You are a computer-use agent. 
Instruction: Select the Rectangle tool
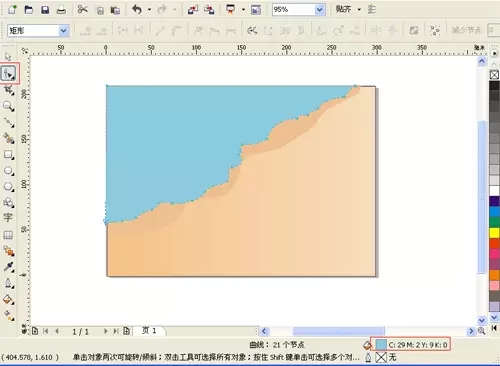click(8, 155)
